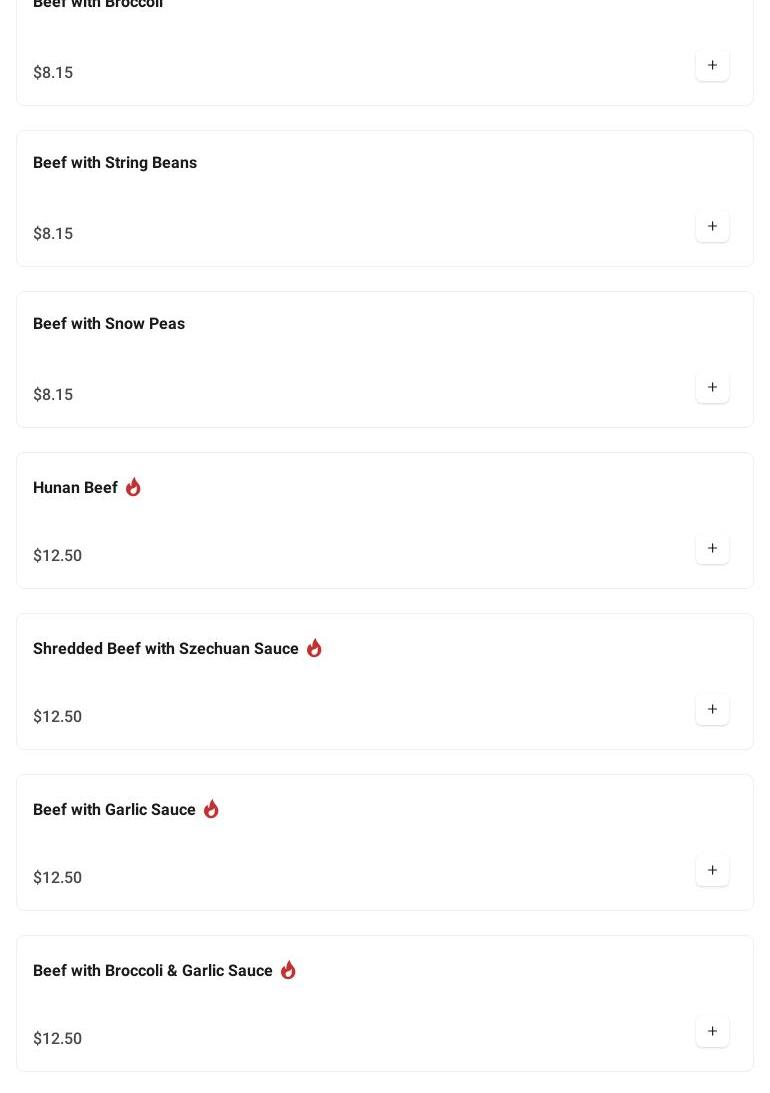Add Beef with Snow Peas via plus icon

[x=712, y=388]
